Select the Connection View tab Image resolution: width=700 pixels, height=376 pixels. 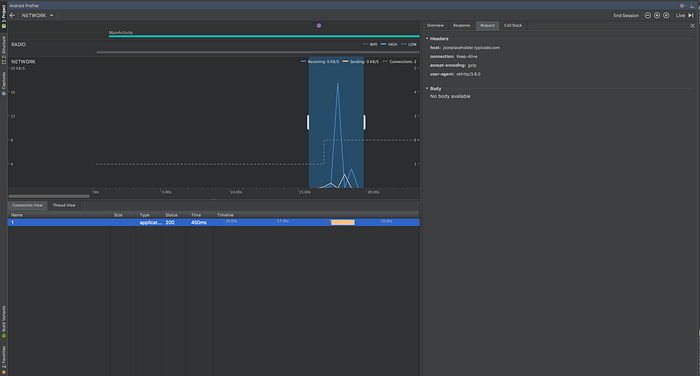(27, 205)
